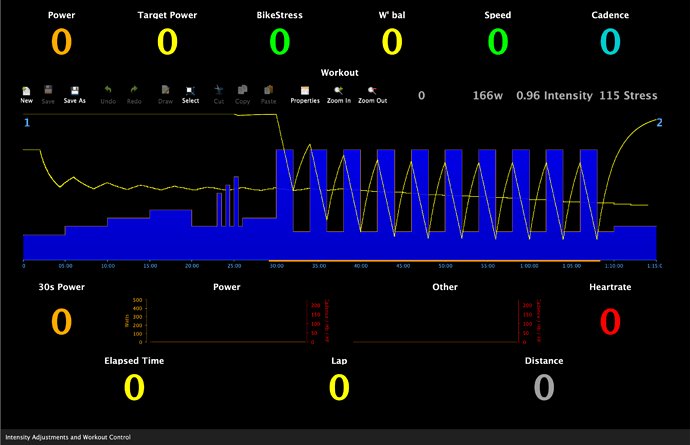Click the BikeStress value
690x445 pixels.
pos(280,42)
